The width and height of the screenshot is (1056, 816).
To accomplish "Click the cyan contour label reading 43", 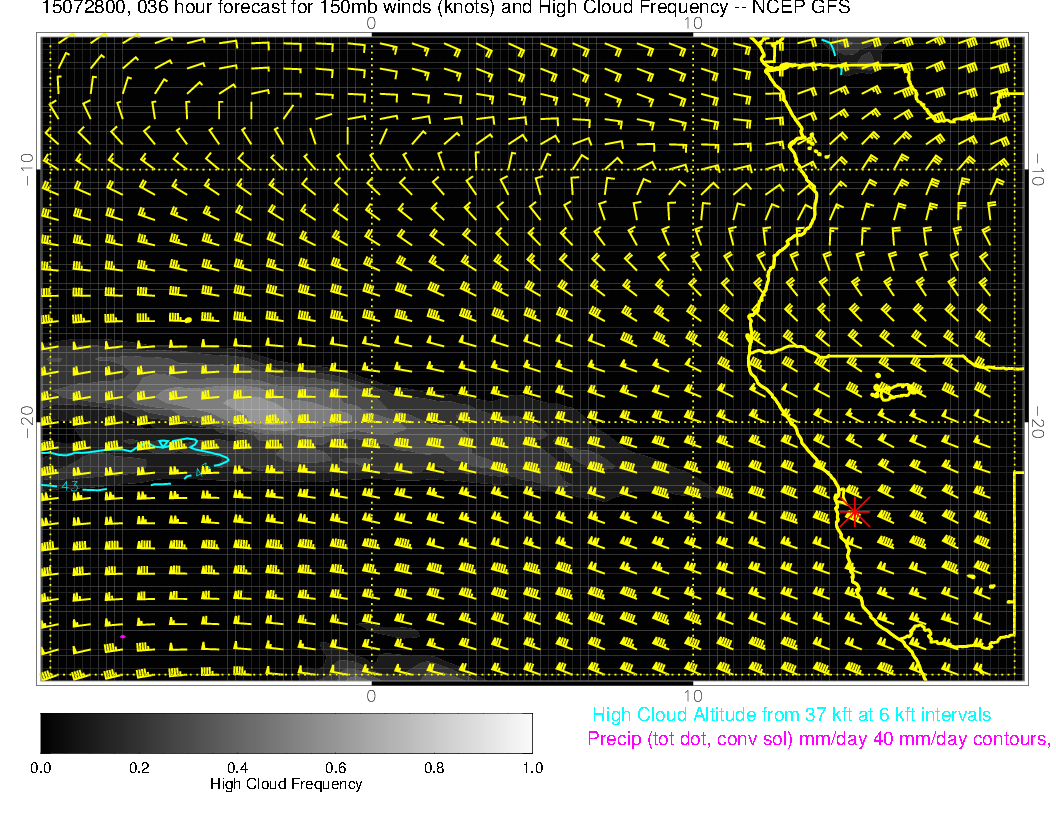I will click(70, 486).
